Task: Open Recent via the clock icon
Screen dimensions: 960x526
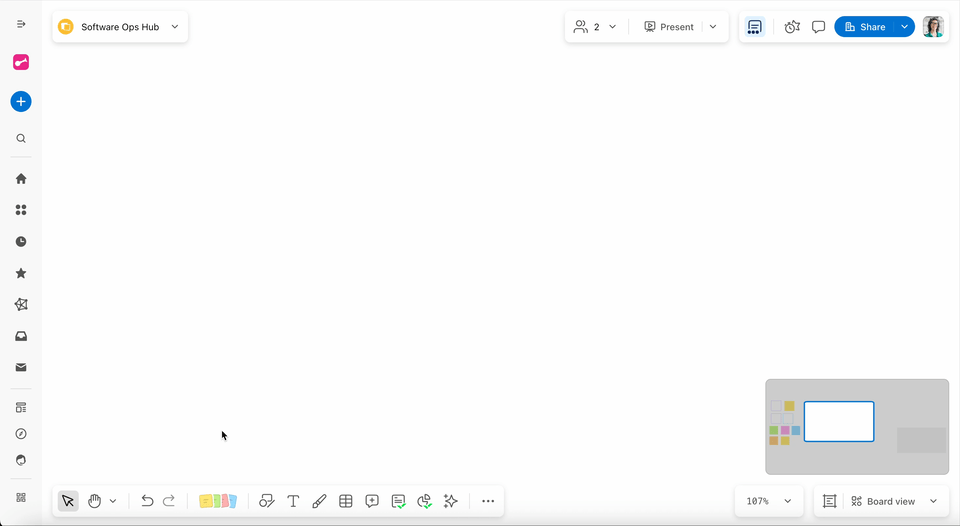Action: (x=21, y=242)
